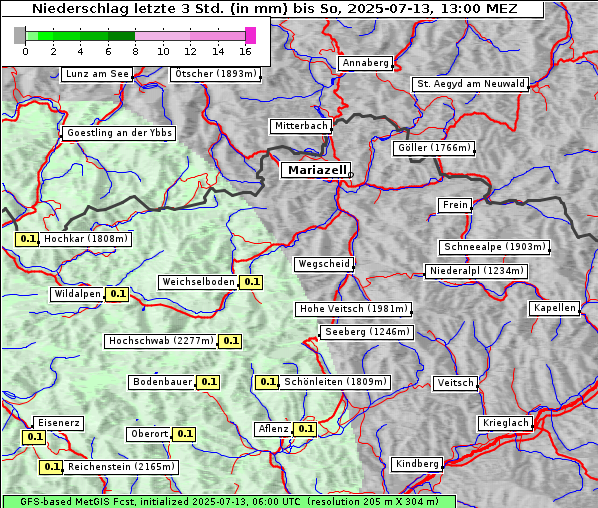Click the GFS-based MetGIS forecast footer
The width and height of the screenshot is (598, 508).
(x=230, y=502)
